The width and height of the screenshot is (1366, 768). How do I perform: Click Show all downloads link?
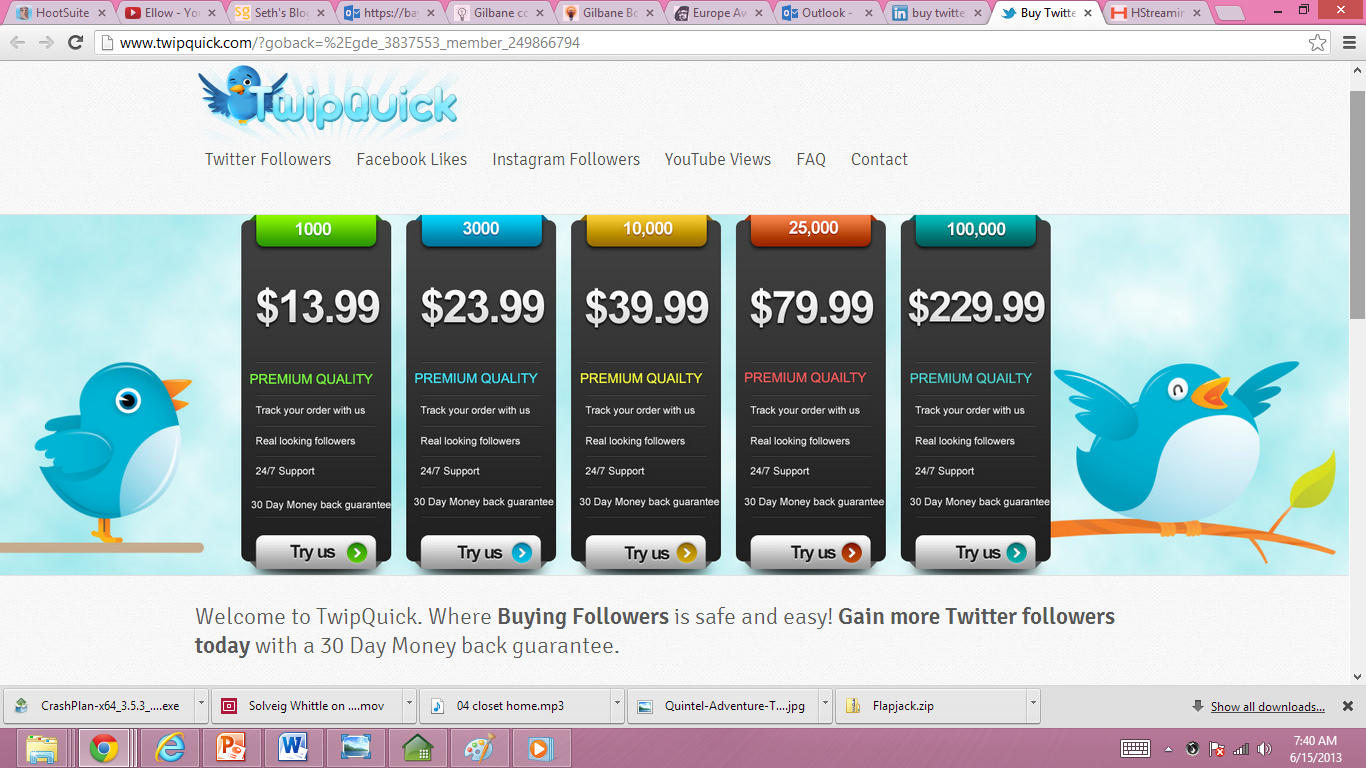click(x=1267, y=706)
